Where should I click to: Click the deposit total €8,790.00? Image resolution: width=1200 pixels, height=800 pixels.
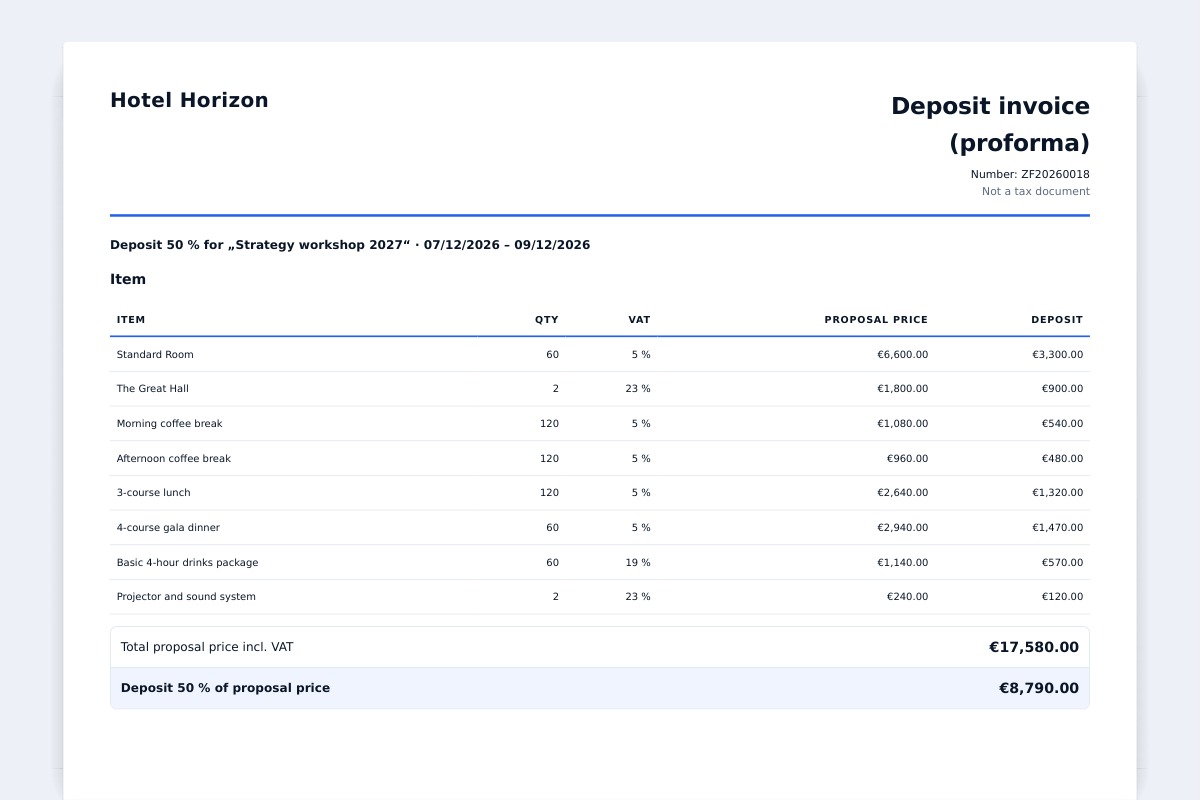pos(1039,688)
